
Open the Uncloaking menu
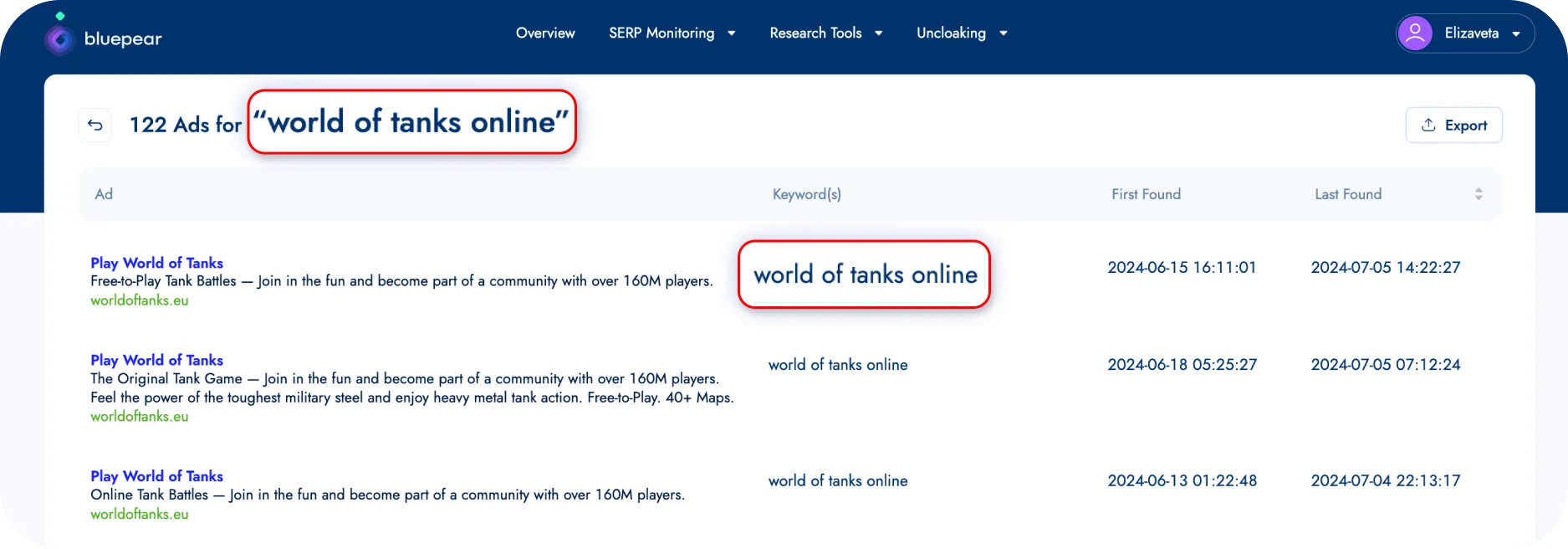coord(951,33)
